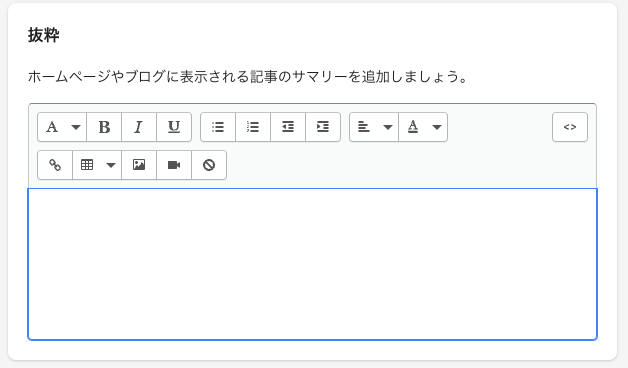Toggle italic formatting
Viewport: 628px width, 368px height.
point(139,127)
